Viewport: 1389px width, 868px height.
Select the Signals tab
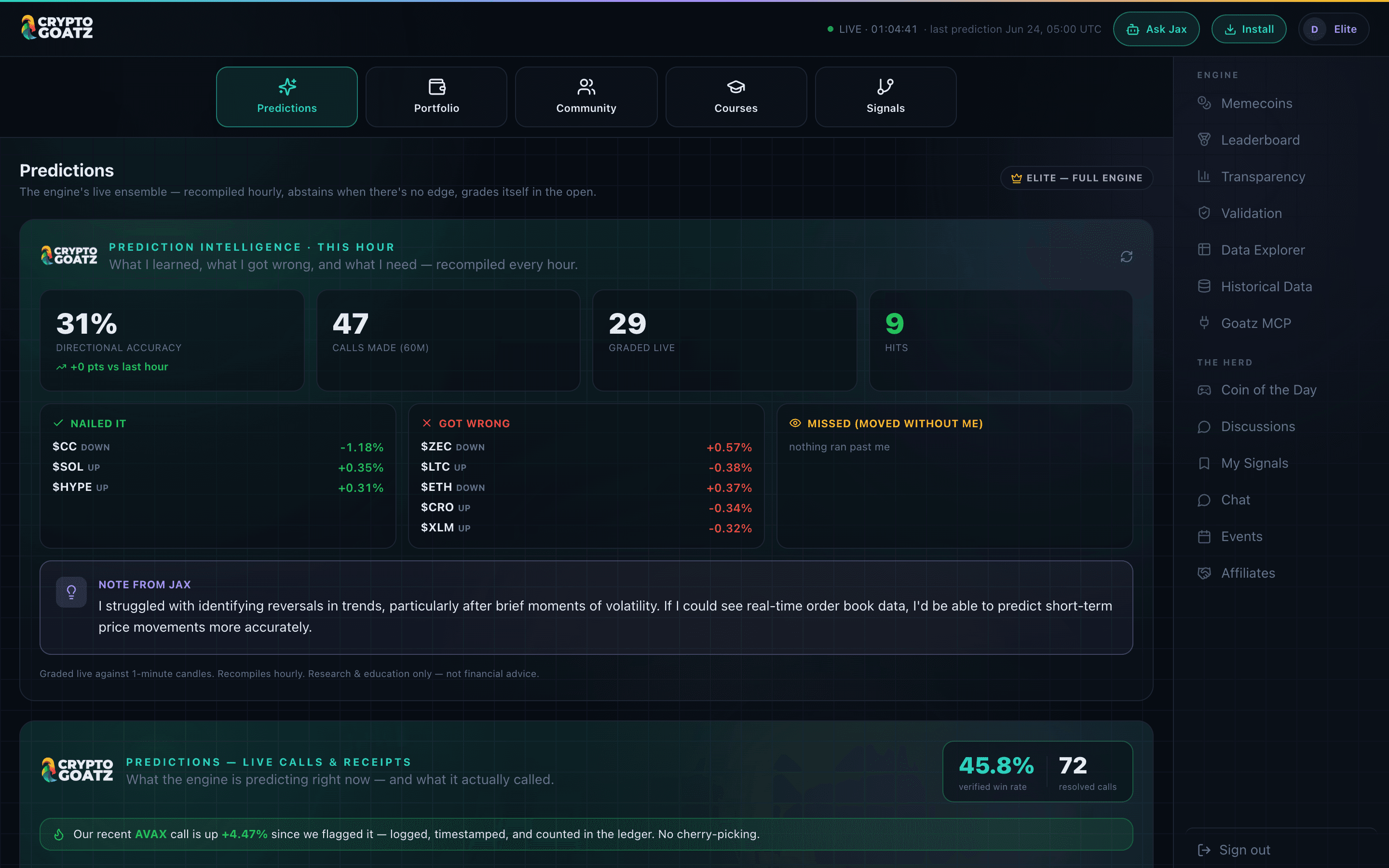885,96
